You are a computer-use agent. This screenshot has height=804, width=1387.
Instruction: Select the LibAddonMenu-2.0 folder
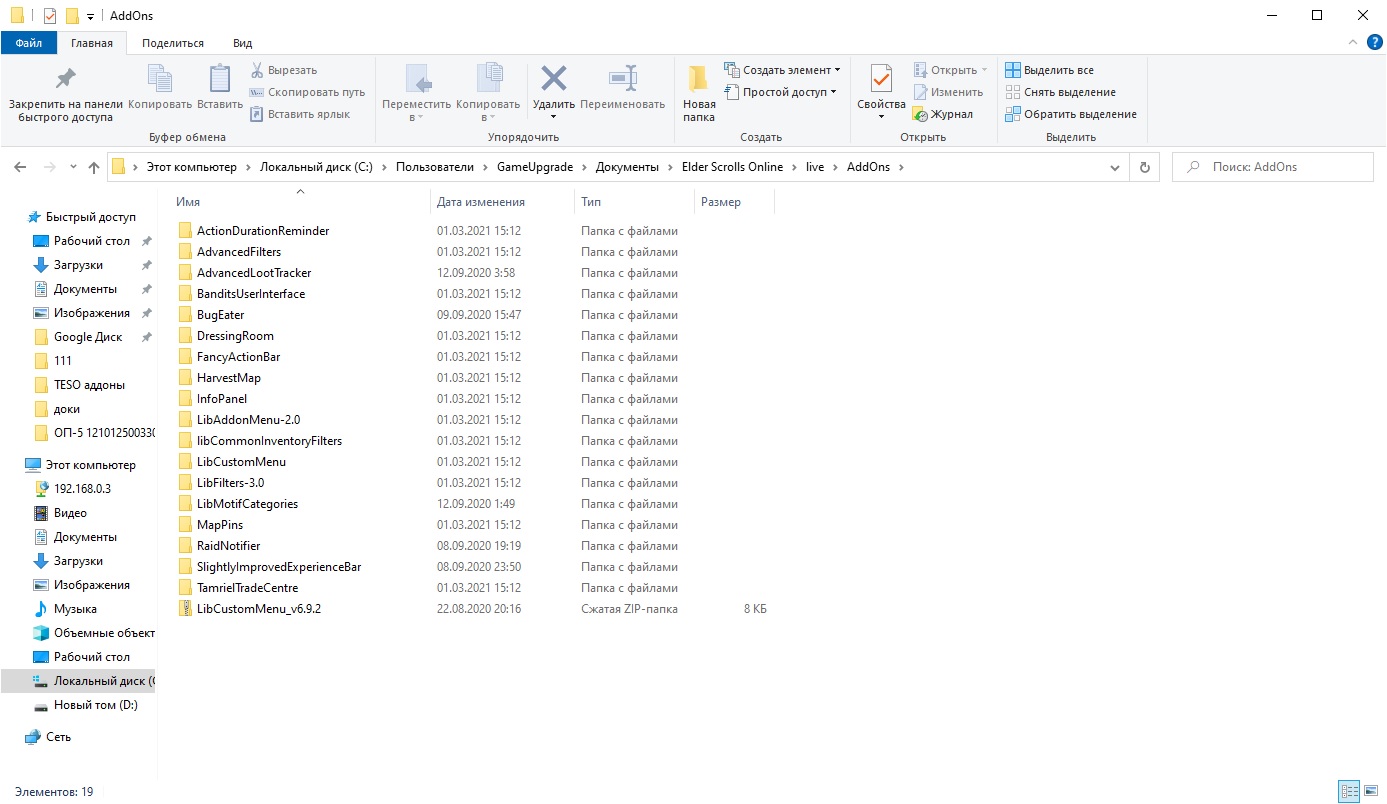[x=248, y=420]
